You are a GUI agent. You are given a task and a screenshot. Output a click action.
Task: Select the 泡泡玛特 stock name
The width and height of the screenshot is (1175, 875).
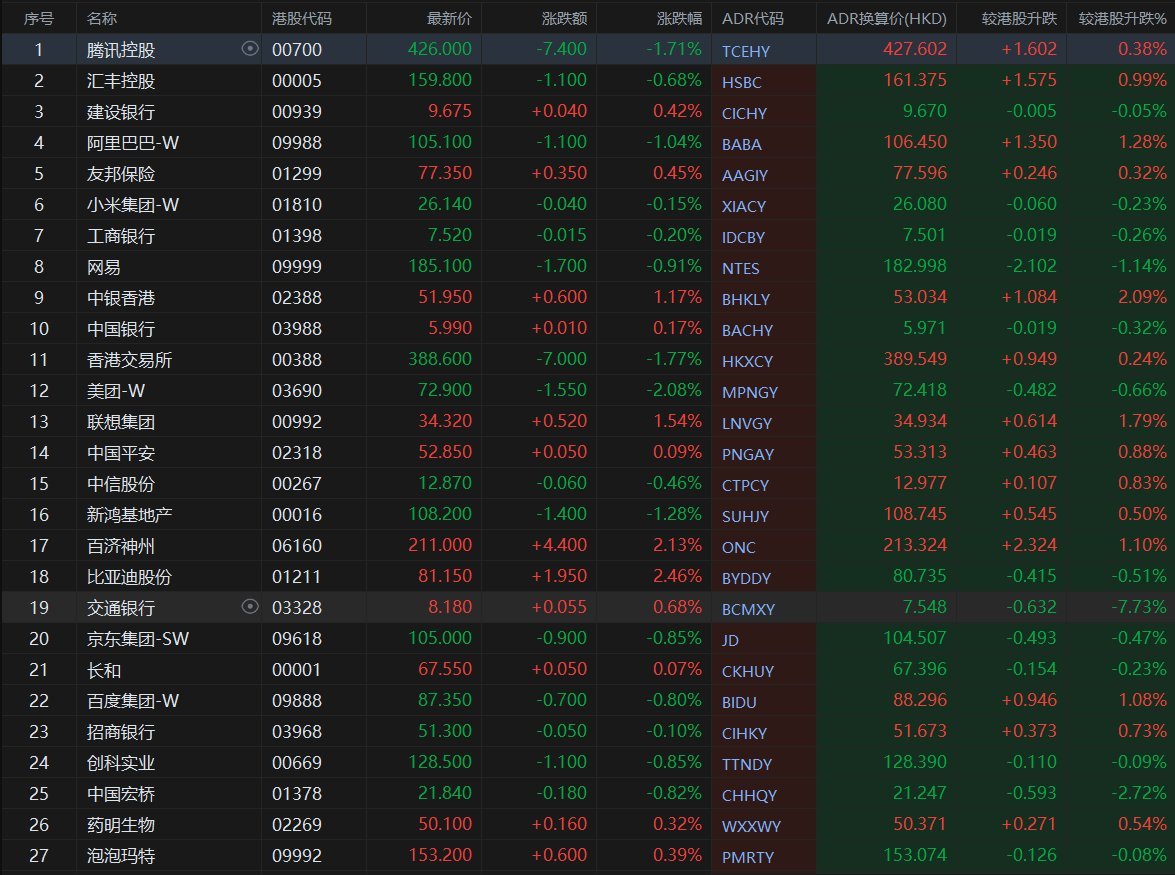point(121,856)
